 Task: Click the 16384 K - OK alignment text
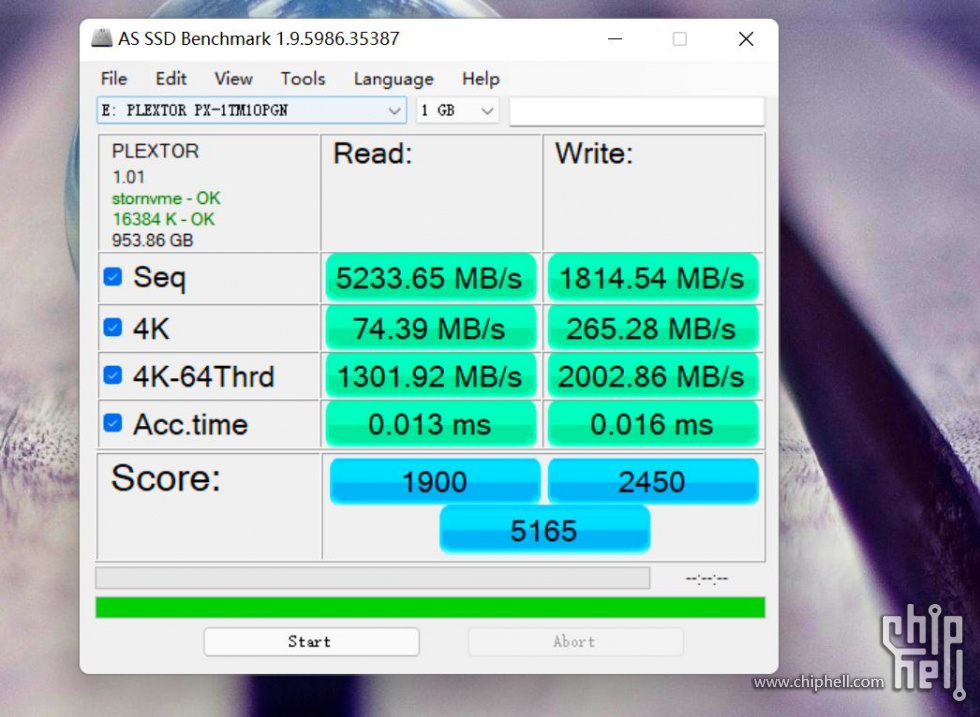click(163, 219)
